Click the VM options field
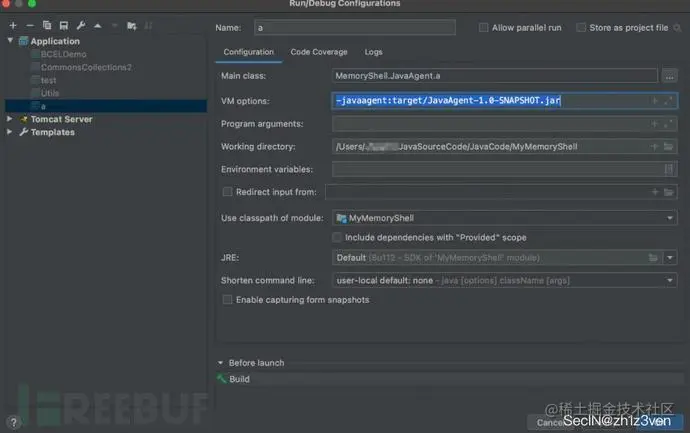 click(x=504, y=101)
